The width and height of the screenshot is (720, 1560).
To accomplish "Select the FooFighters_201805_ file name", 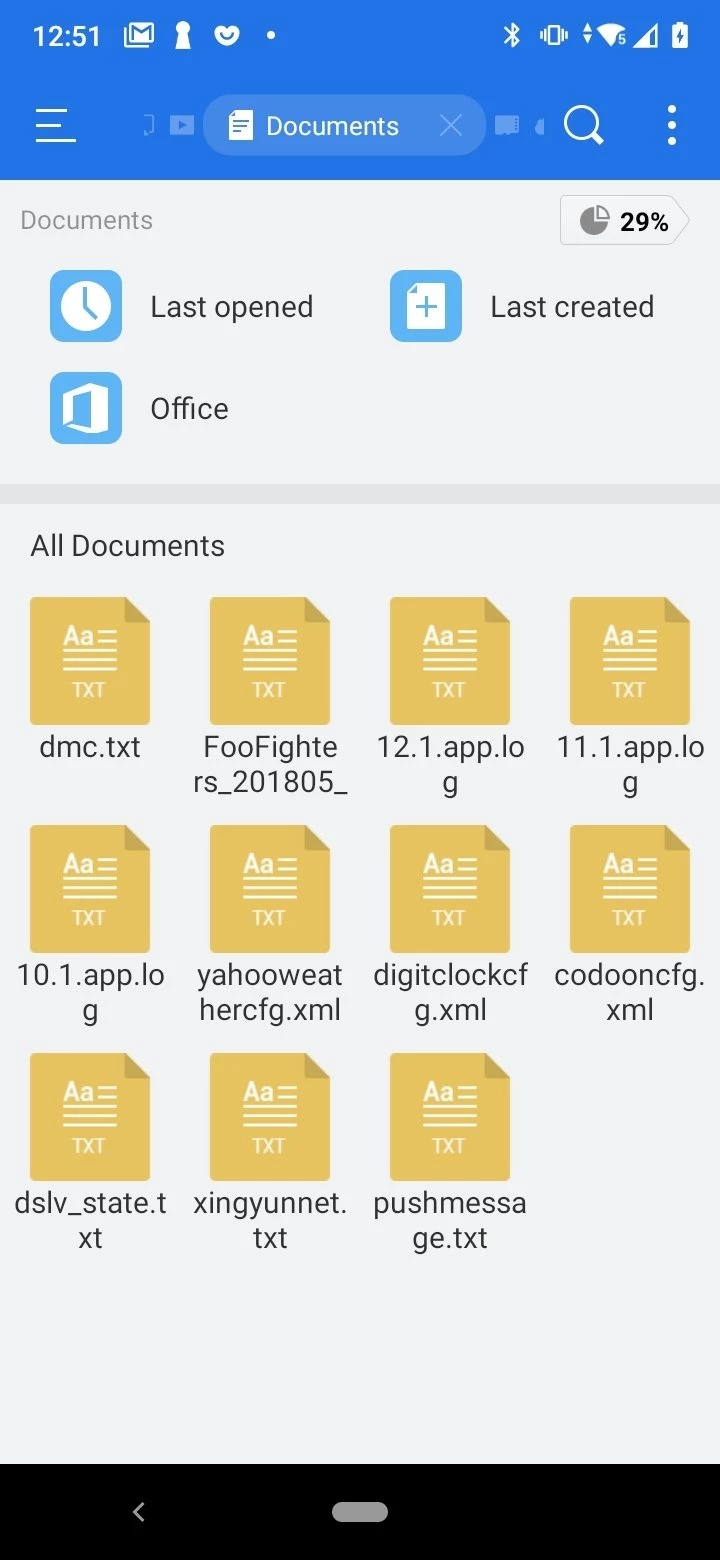I will pyautogui.click(x=270, y=765).
